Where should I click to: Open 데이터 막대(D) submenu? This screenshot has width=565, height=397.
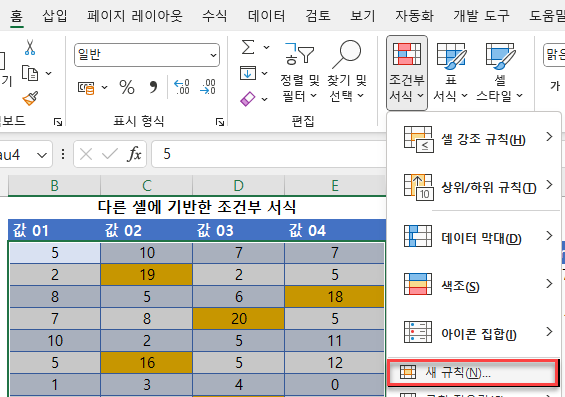click(474, 238)
